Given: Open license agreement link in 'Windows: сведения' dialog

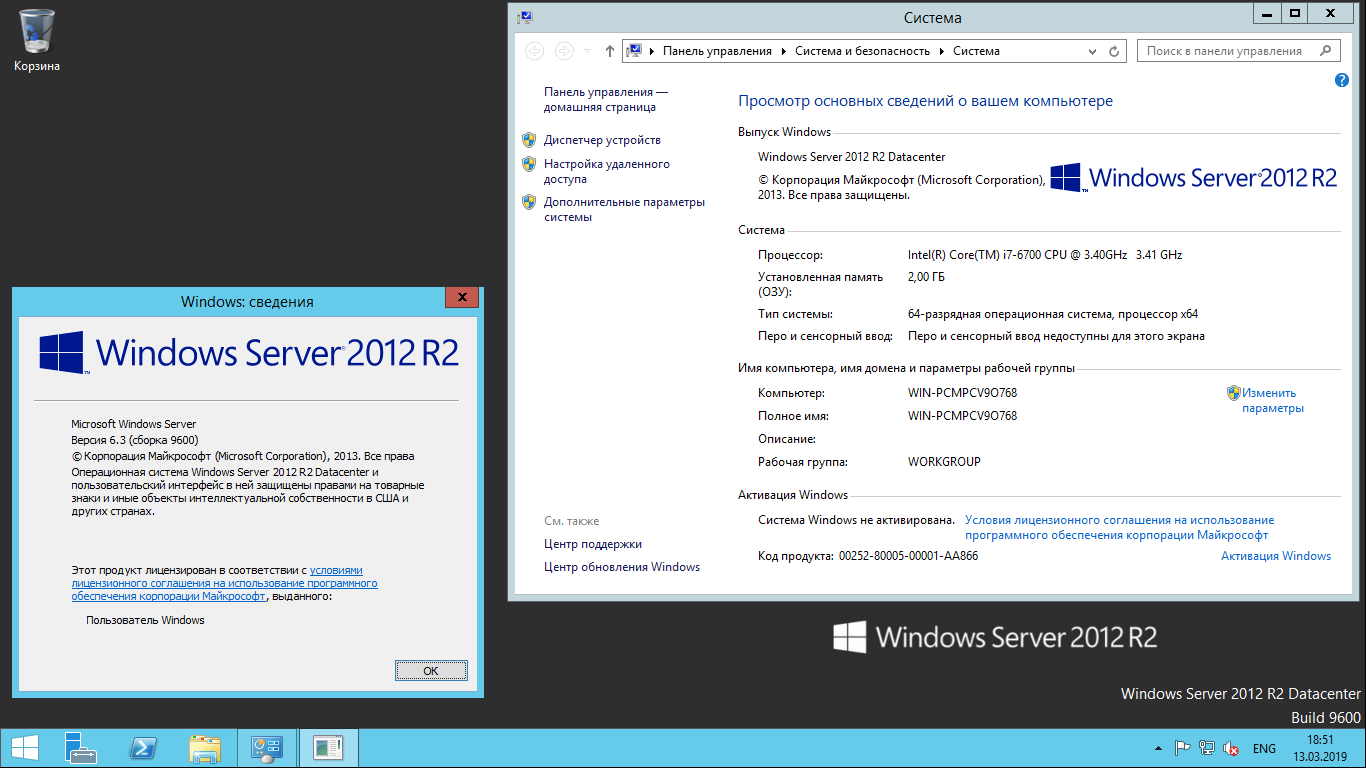Looking at the screenshot, I should coord(224,583).
